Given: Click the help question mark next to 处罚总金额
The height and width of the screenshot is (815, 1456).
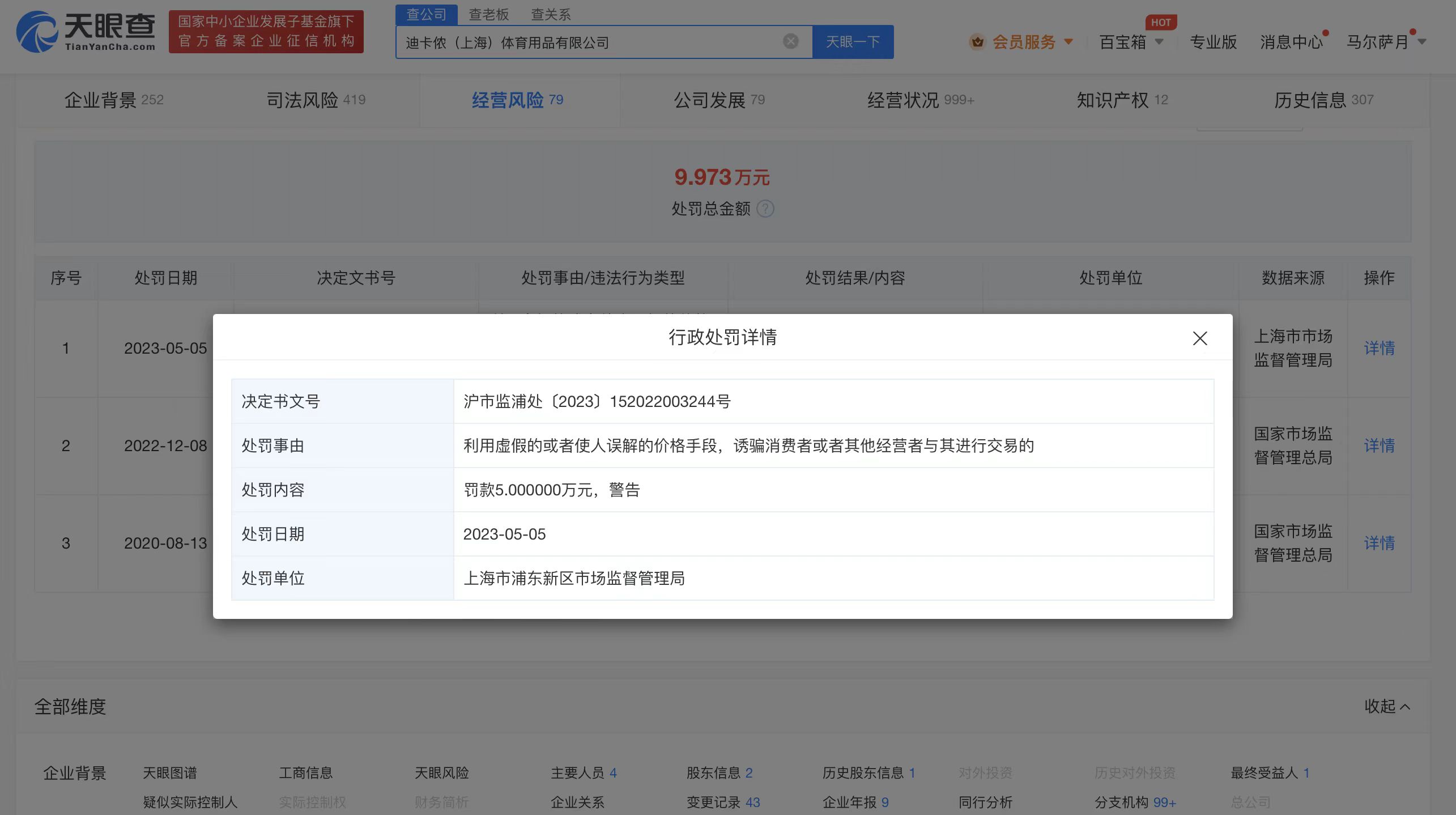Looking at the screenshot, I should click(765, 209).
